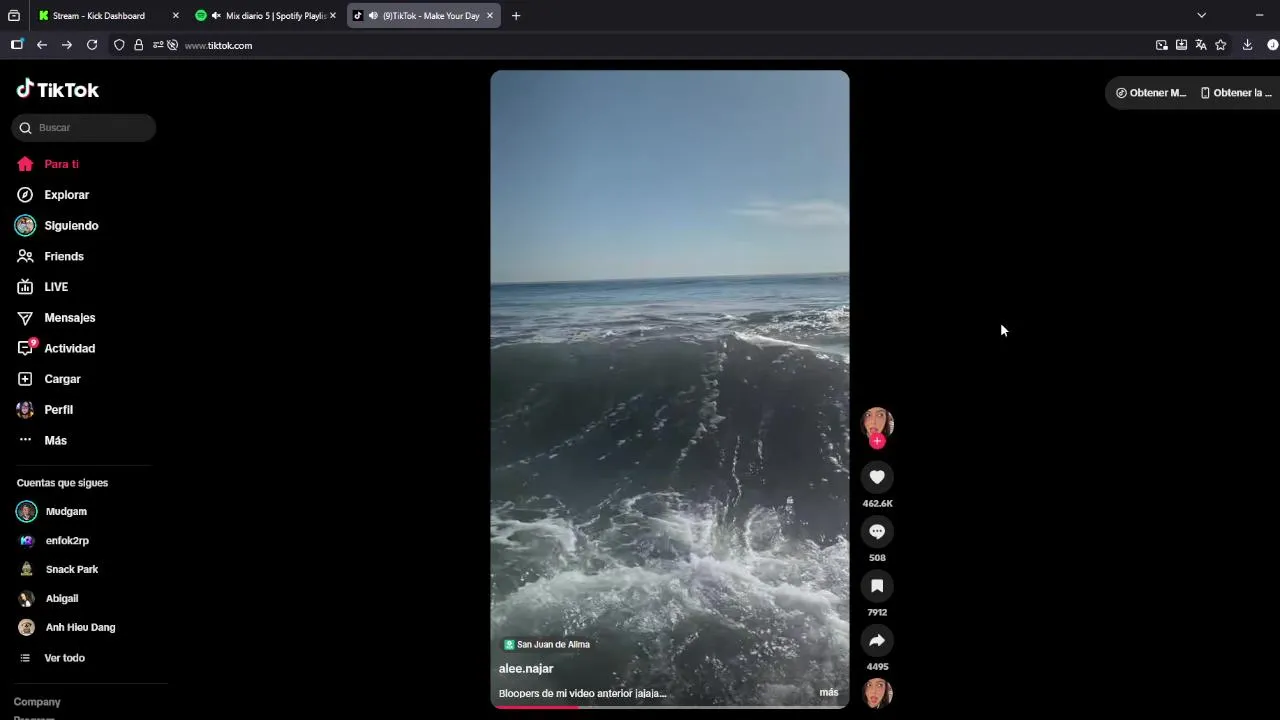Open Mudgam followed account
Viewport: 1280px width, 720px height.
tap(52, 512)
